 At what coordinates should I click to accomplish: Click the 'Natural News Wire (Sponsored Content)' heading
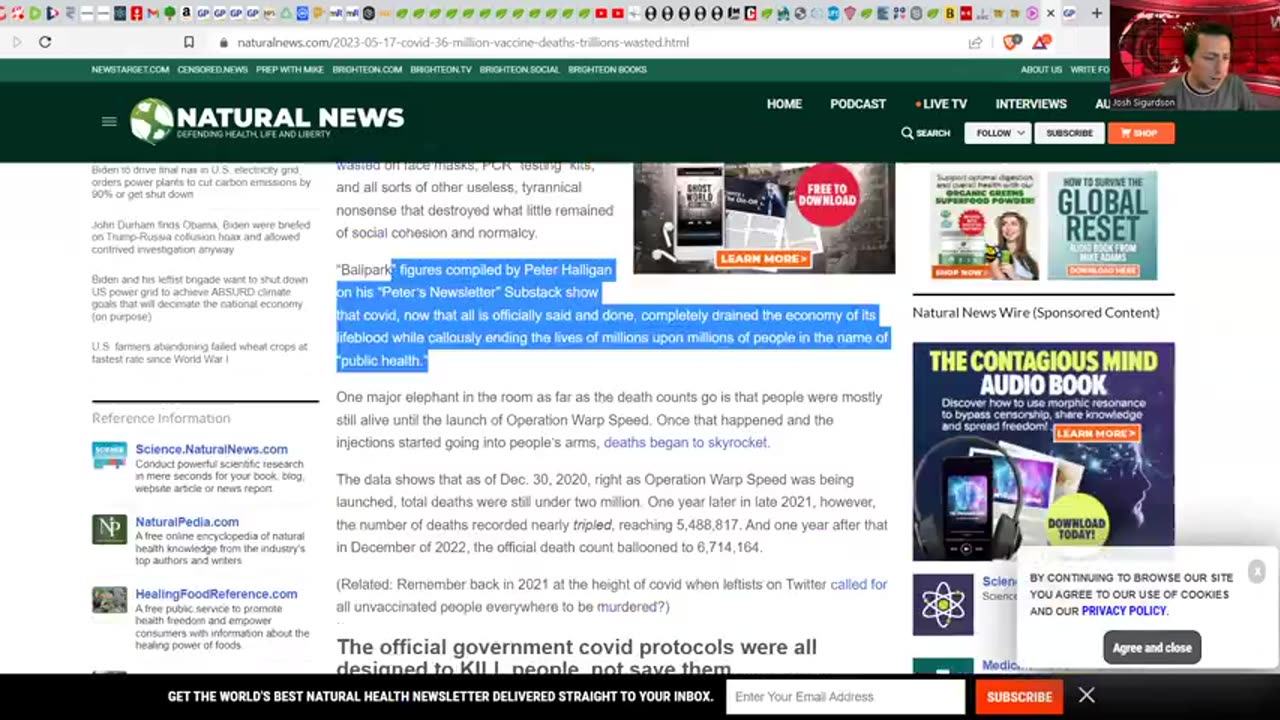click(1036, 312)
